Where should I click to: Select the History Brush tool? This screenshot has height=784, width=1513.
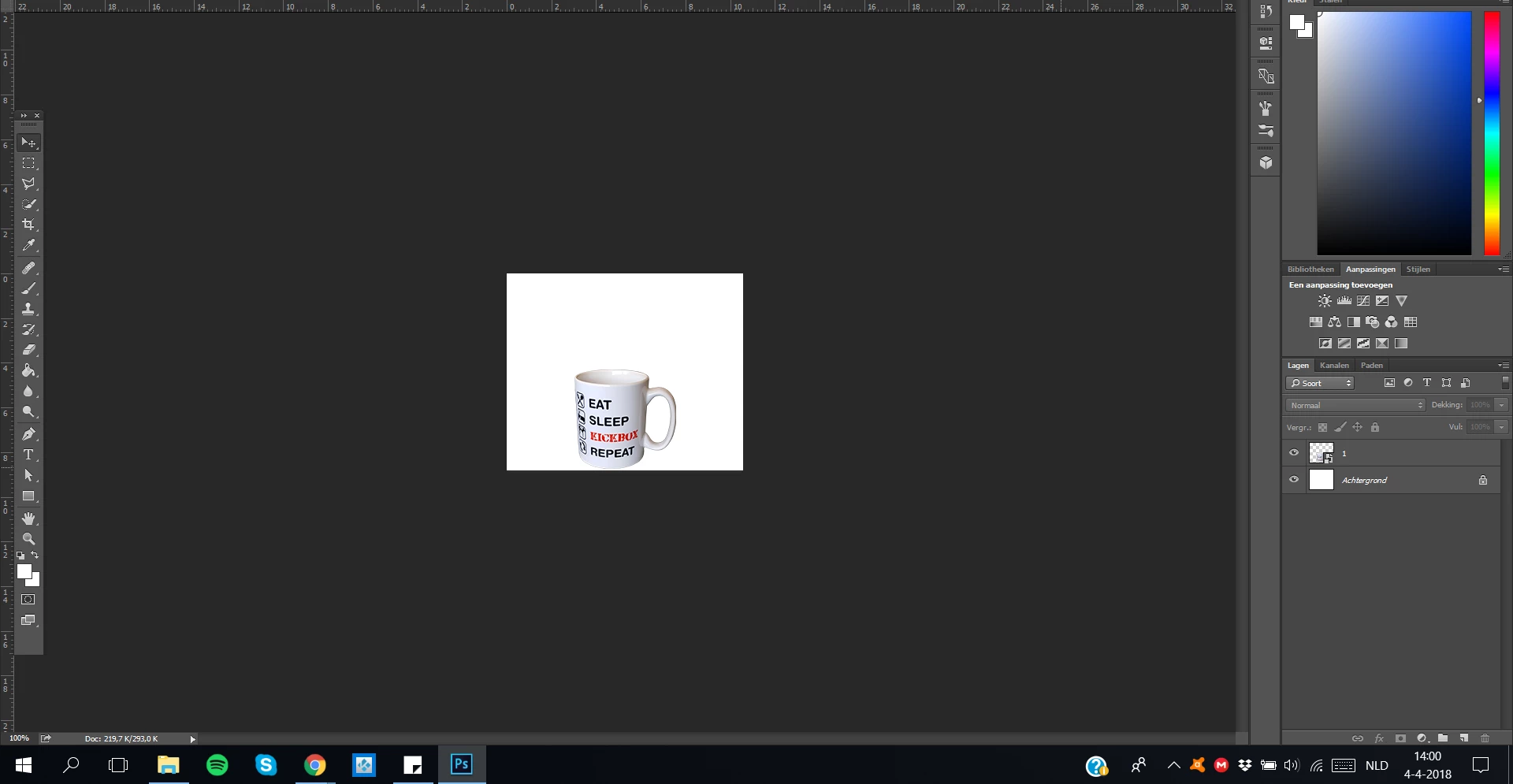[x=28, y=329]
